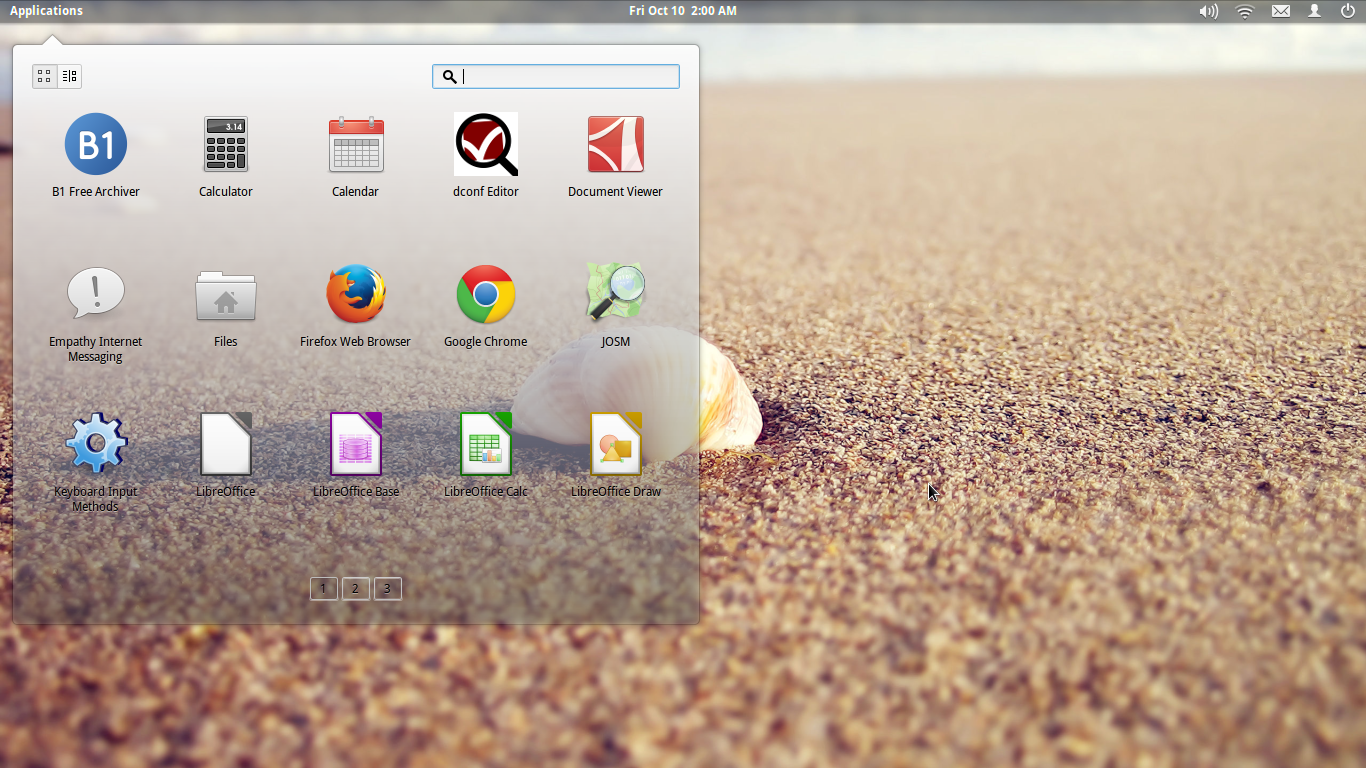Go to applications page 3

click(x=388, y=588)
